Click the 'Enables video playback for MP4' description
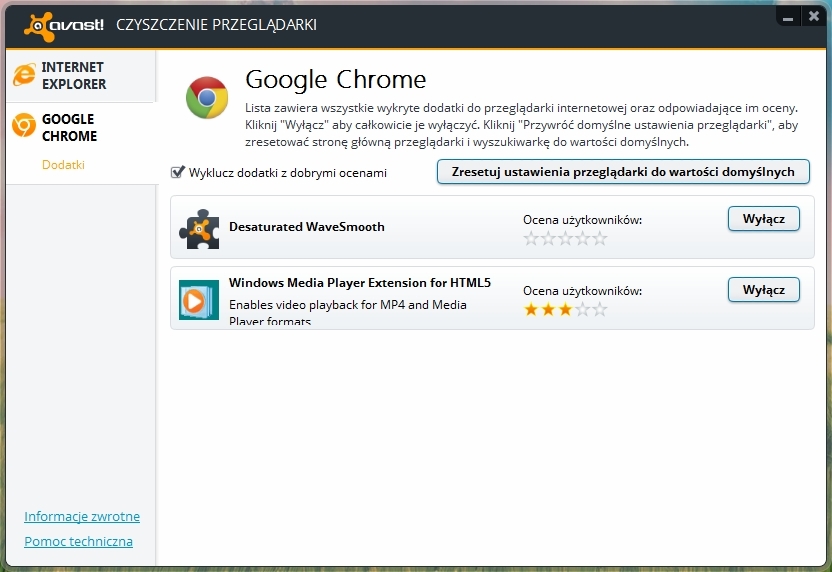 tap(348, 313)
